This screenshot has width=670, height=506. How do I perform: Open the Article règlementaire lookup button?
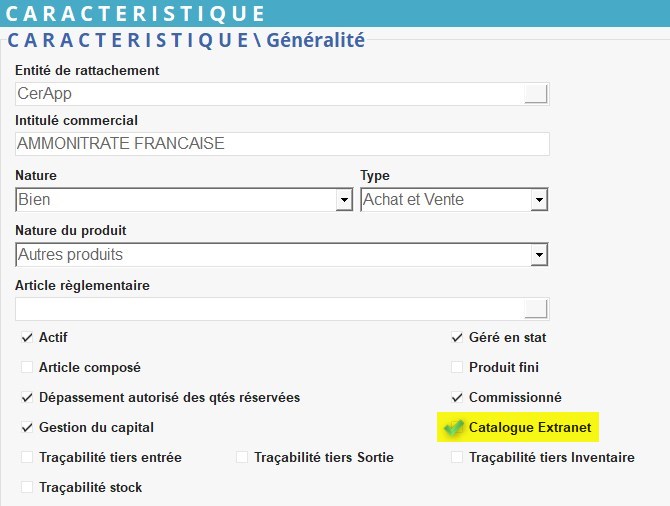(537, 308)
